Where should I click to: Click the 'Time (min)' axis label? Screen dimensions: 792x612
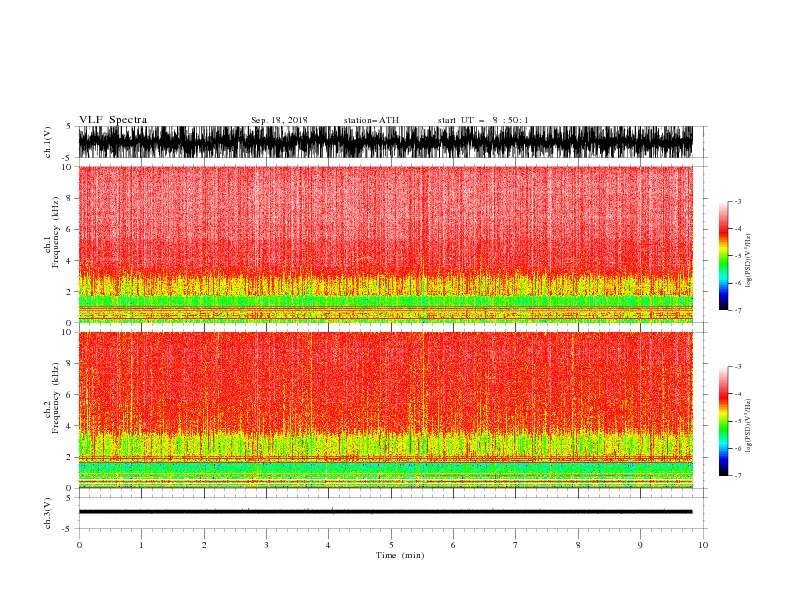tap(400, 555)
